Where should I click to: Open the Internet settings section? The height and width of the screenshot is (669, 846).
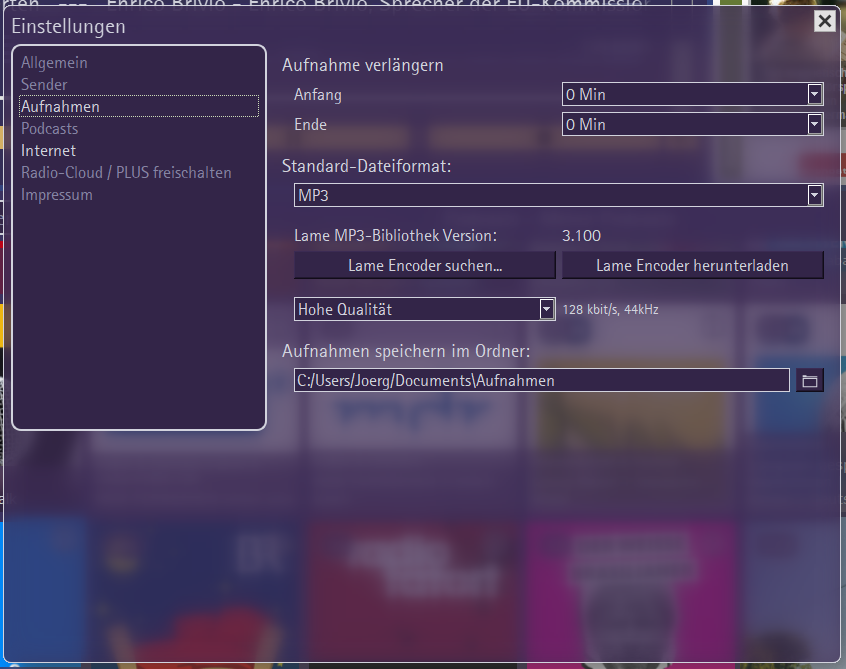[x=48, y=151]
